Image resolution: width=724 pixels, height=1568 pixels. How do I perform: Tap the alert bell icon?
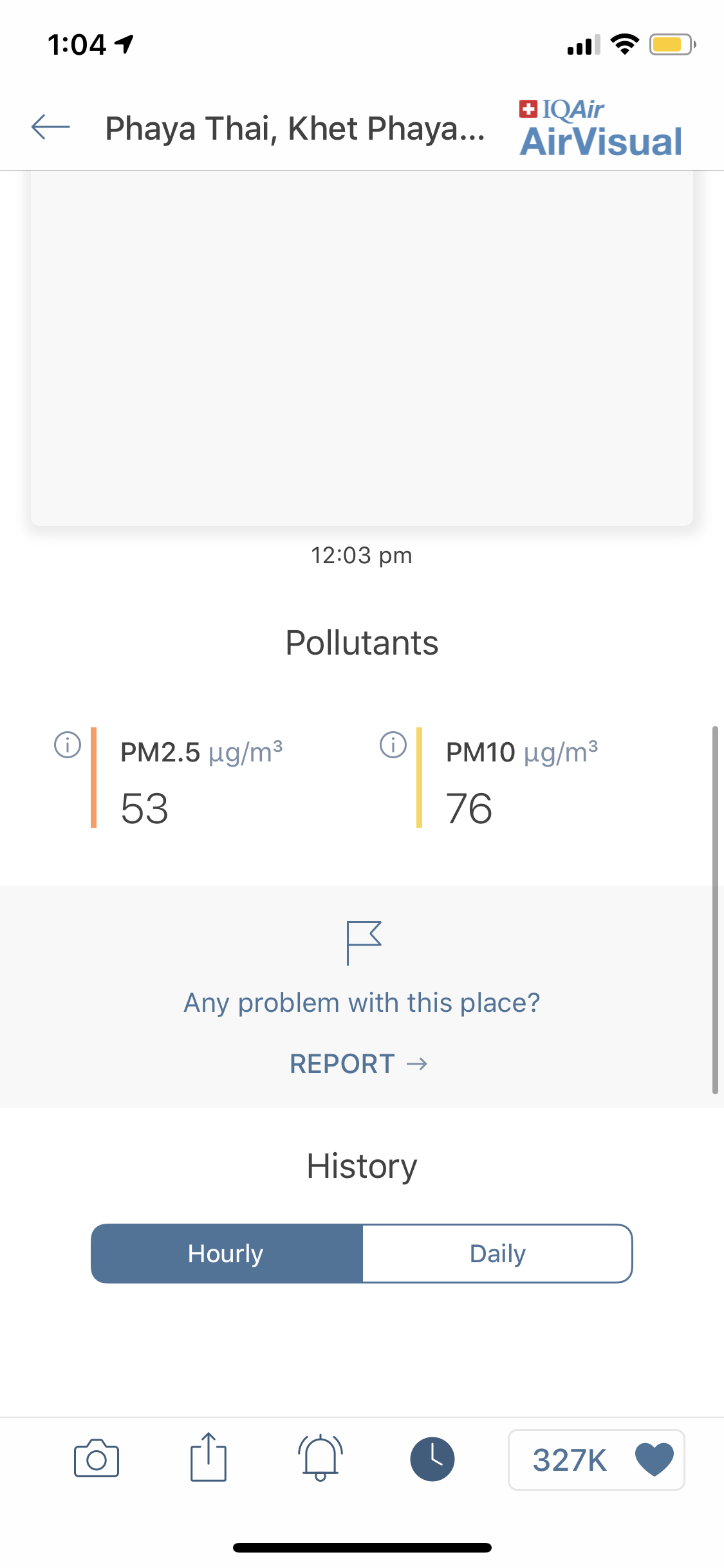point(320,1458)
